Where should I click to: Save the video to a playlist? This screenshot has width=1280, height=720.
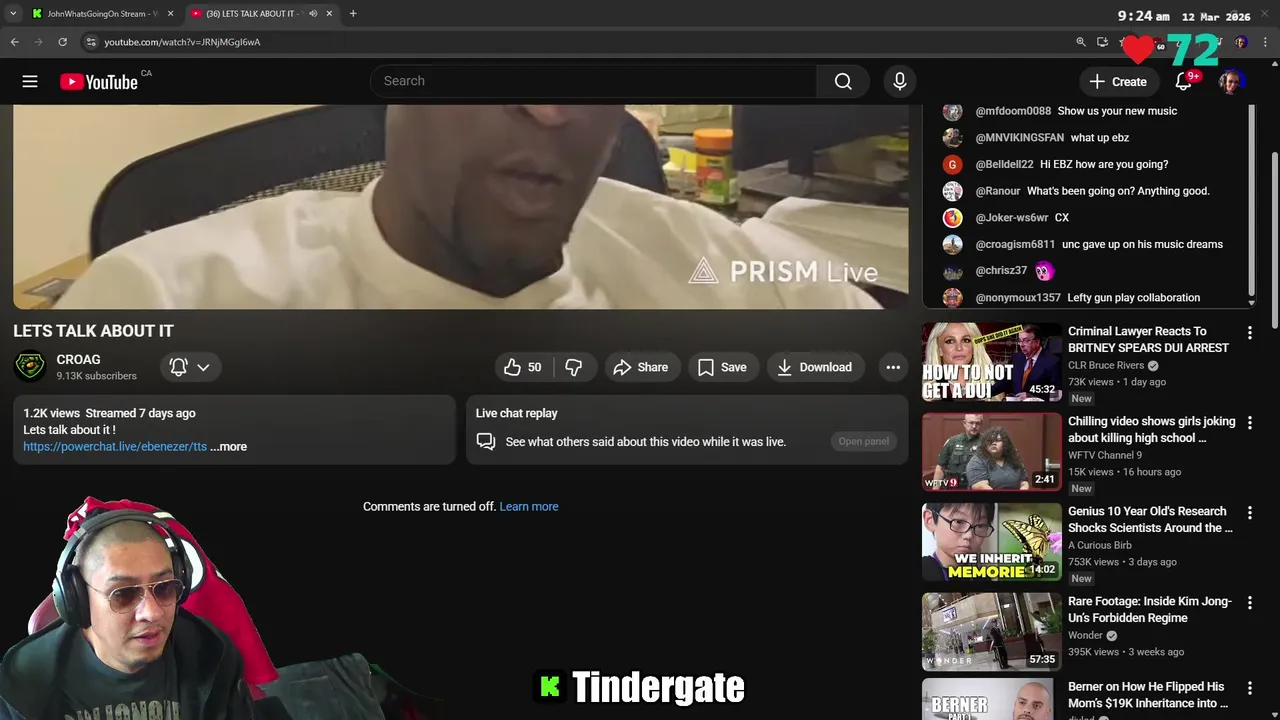coord(722,367)
